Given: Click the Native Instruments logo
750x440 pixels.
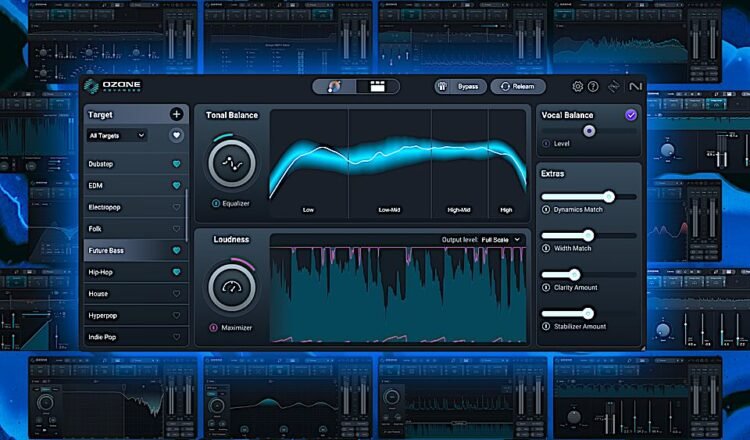Looking at the screenshot, I should pos(635,87).
